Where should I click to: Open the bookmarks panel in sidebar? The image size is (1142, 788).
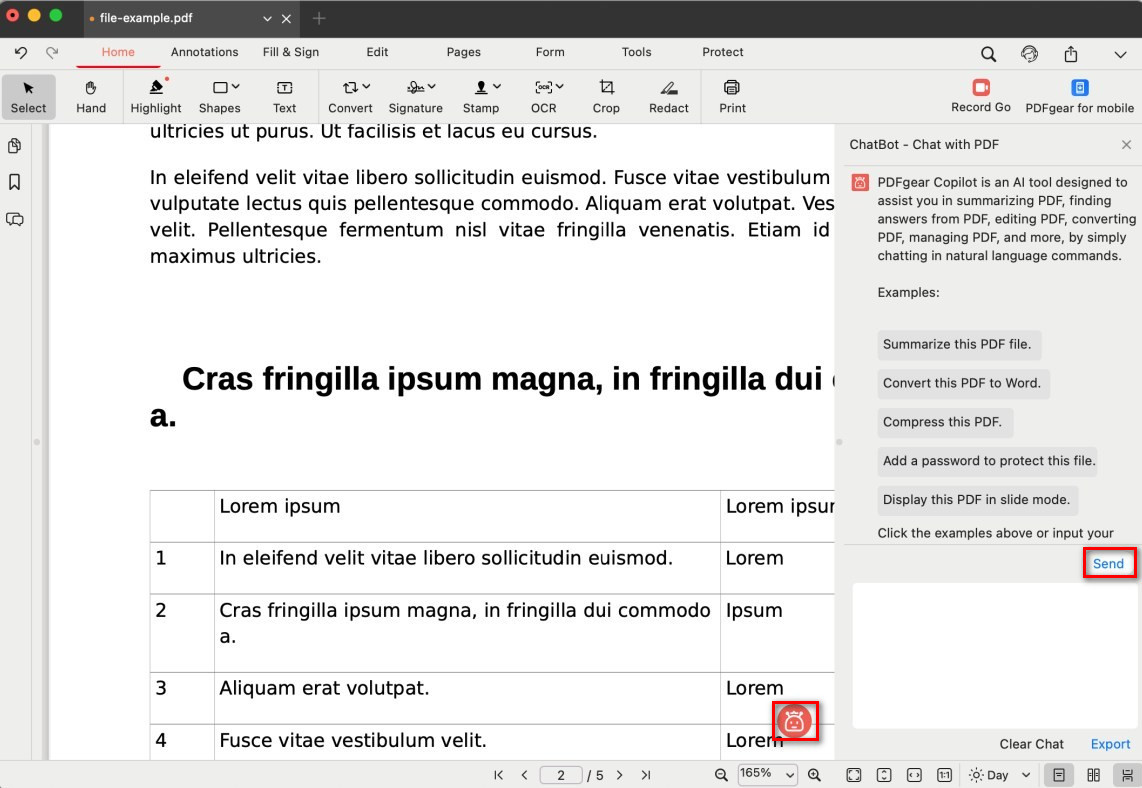click(15, 182)
